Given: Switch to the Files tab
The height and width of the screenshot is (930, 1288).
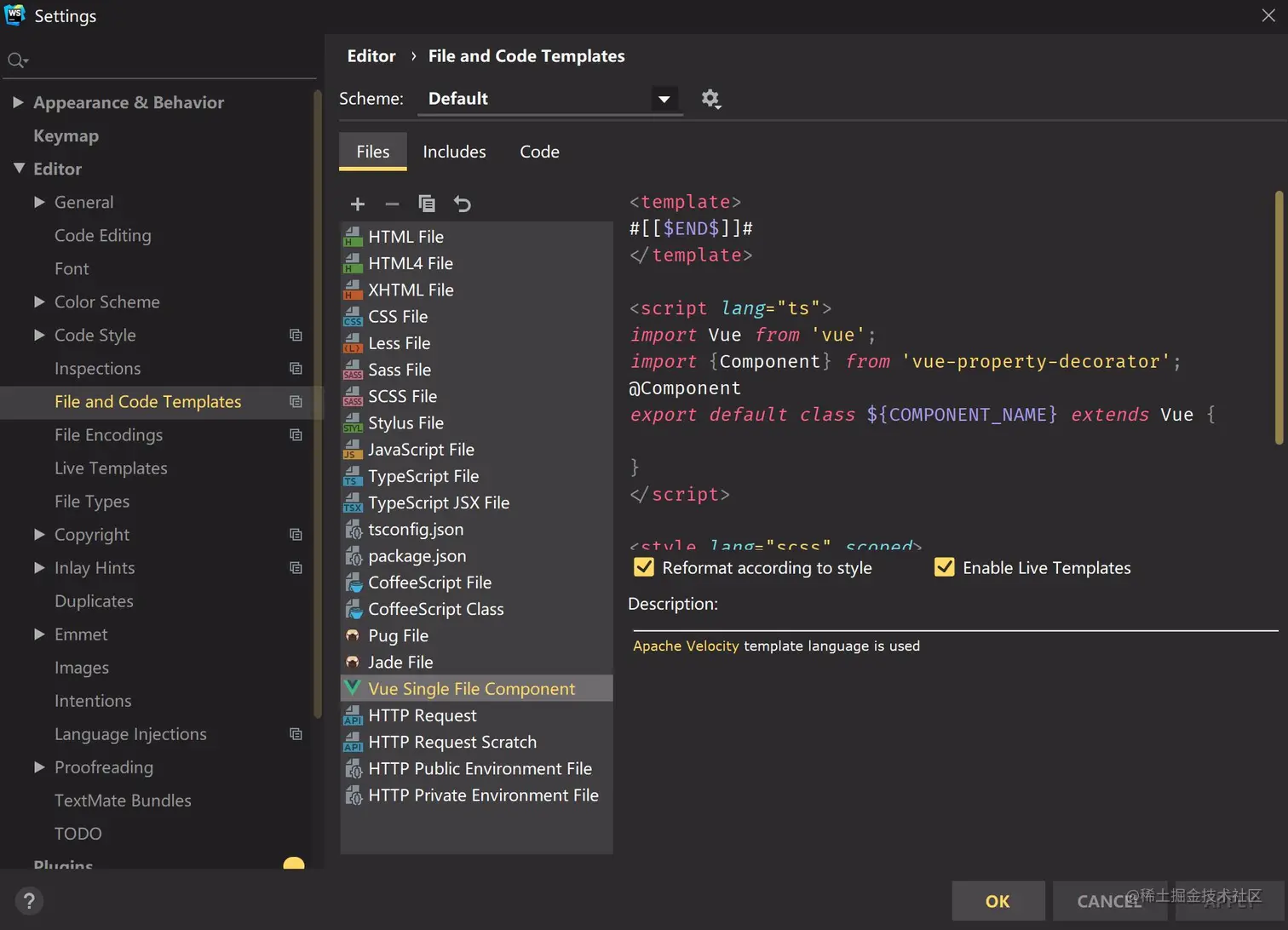Looking at the screenshot, I should (373, 152).
